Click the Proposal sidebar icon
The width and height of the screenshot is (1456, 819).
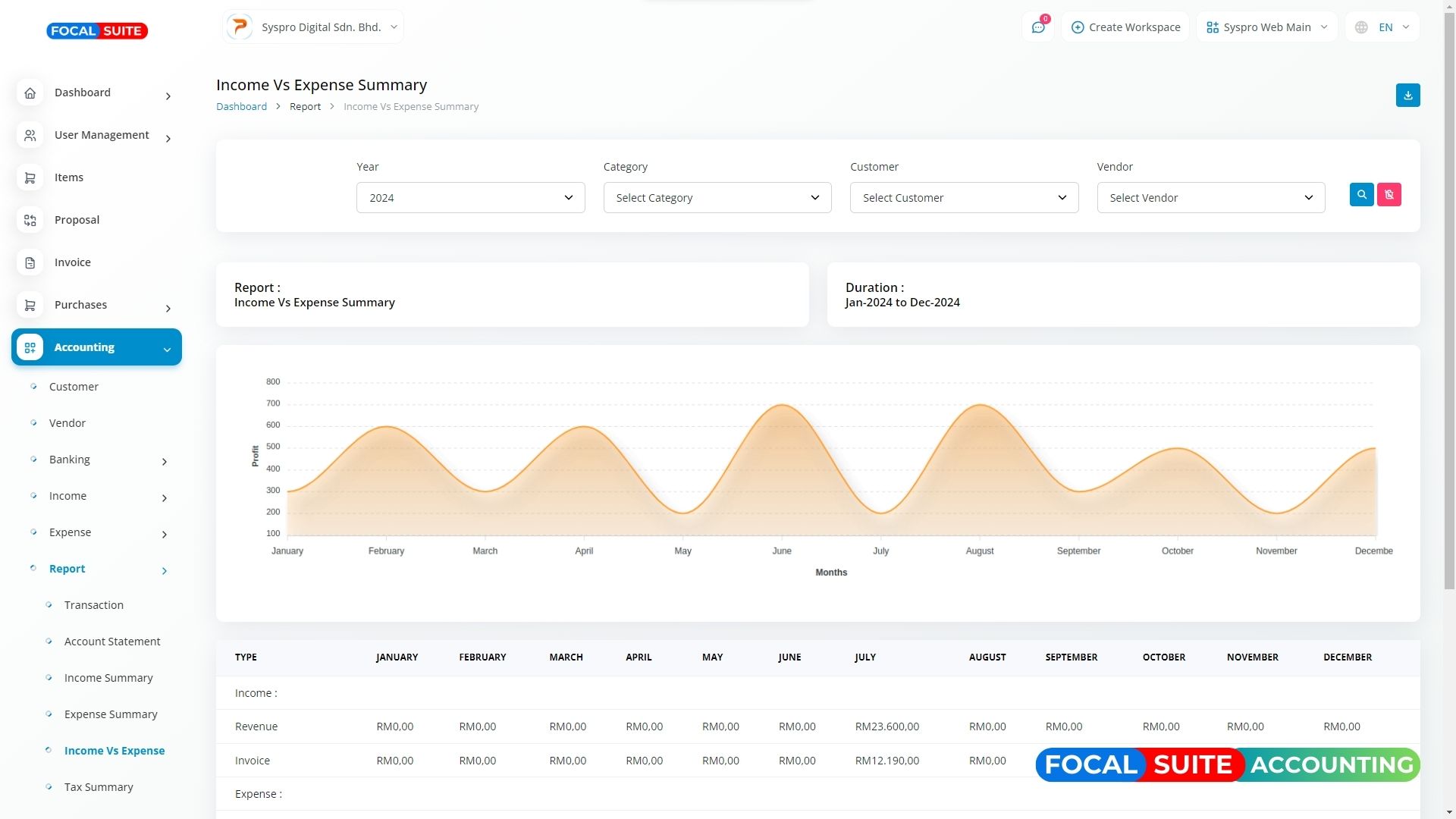coord(30,221)
